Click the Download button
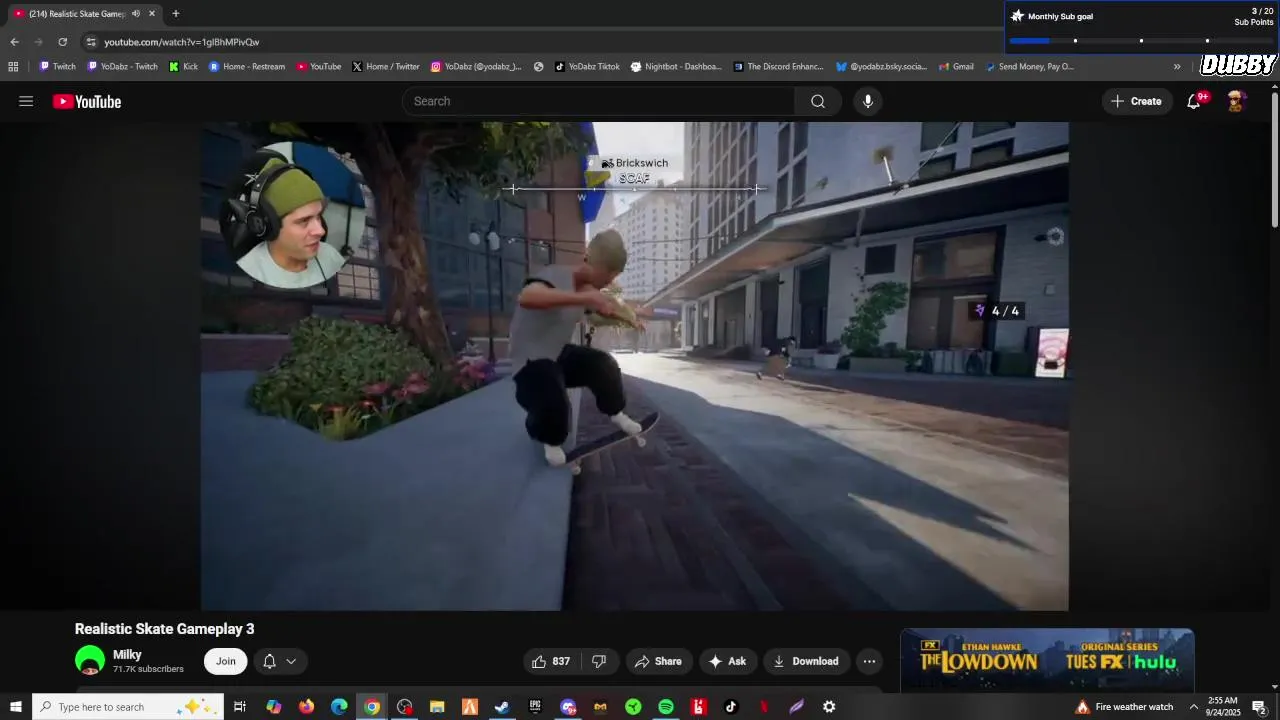 pos(806,661)
